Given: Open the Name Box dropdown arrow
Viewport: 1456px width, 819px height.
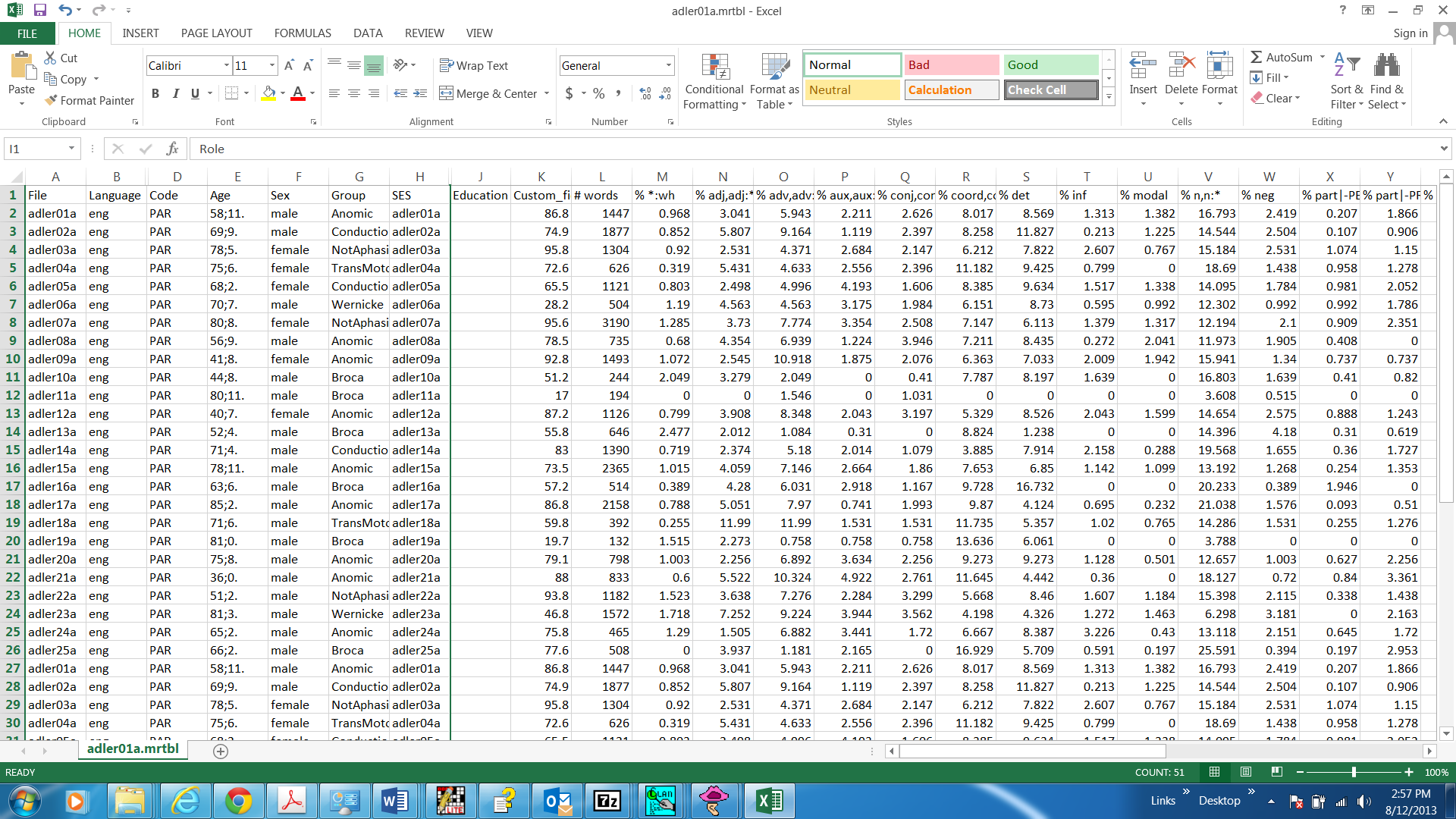Looking at the screenshot, I should click(x=71, y=149).
